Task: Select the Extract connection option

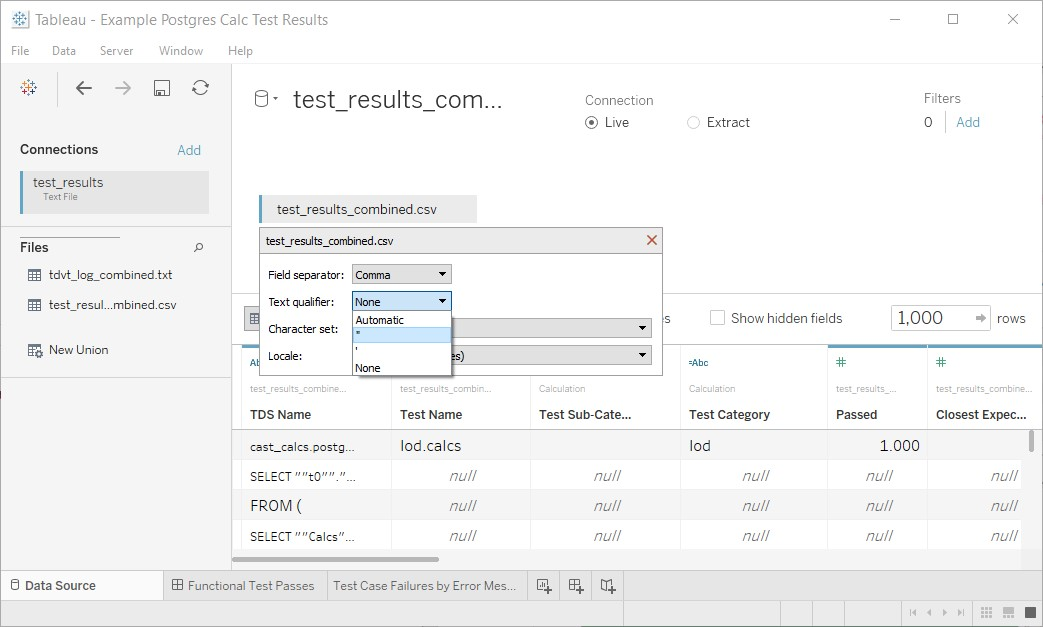Action: (x=694, y=123)
